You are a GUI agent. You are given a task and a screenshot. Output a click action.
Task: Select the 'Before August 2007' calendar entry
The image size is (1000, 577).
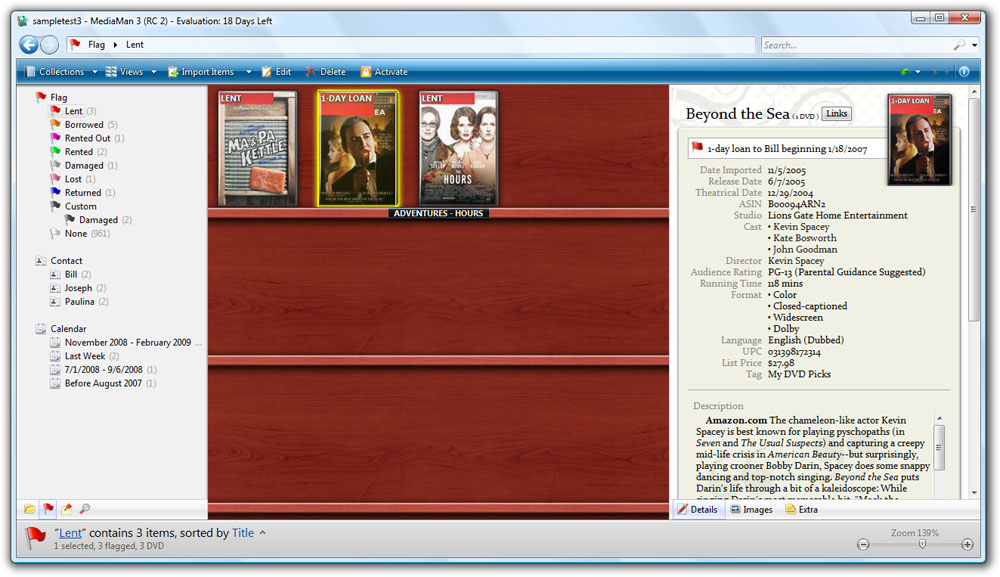pyautogui.click(x=103, y=383)
